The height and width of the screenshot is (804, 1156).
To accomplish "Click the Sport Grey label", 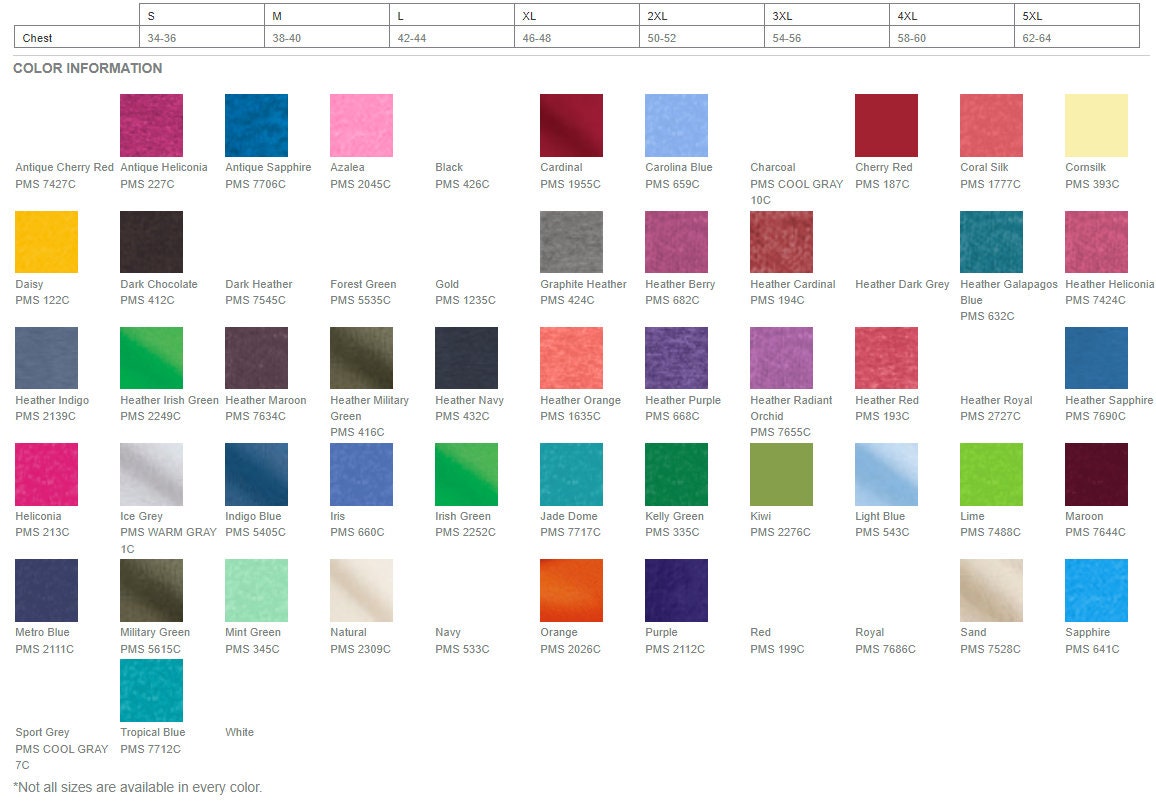I will click(42, 732).
